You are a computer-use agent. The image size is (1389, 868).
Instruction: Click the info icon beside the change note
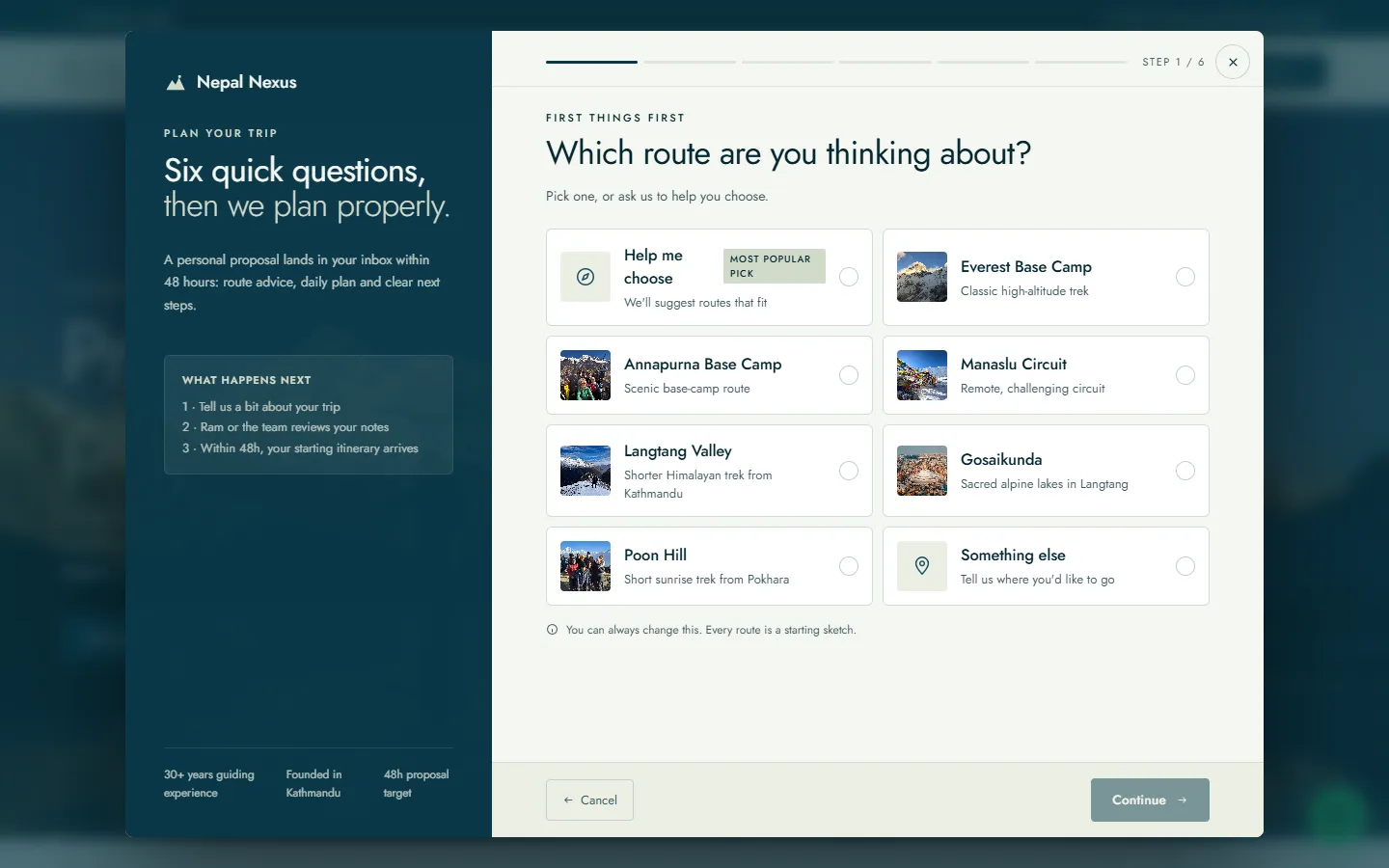[552, 630]
